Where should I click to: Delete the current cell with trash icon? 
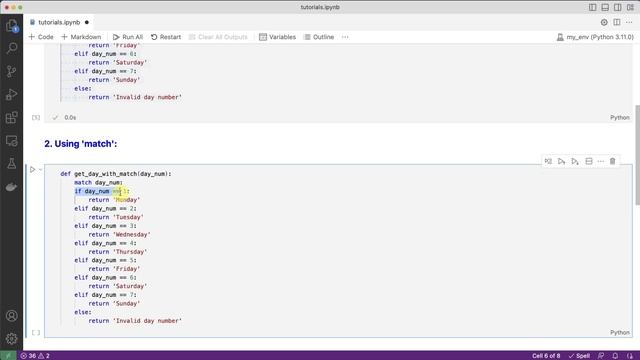tap(613, 161)
